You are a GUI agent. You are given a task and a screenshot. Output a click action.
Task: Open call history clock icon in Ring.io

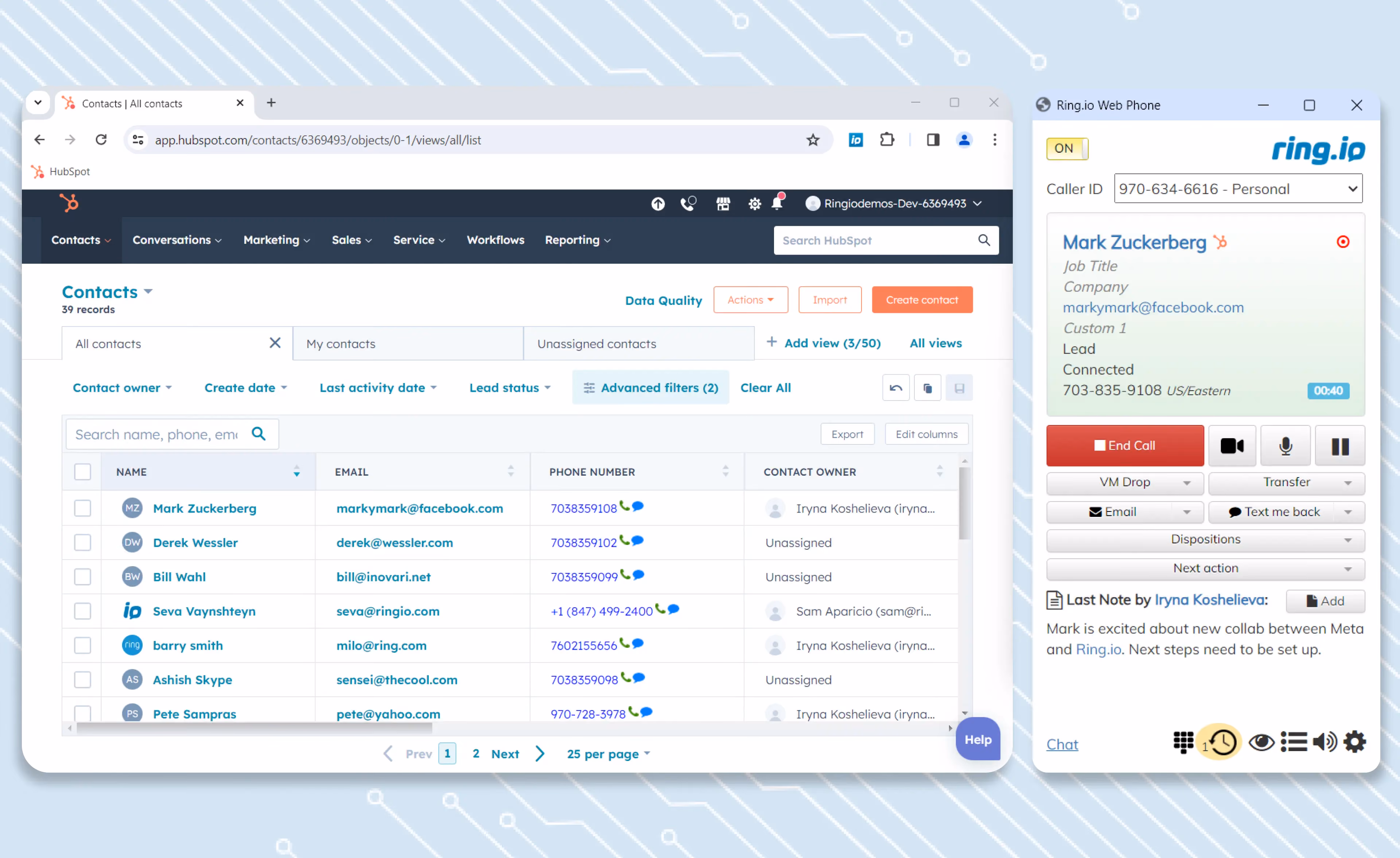(1222, 742)
